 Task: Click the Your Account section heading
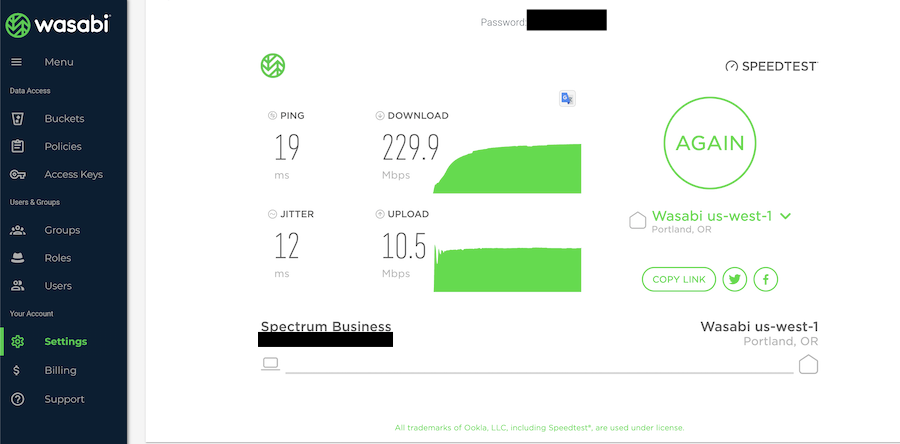[x=31, y=314]
